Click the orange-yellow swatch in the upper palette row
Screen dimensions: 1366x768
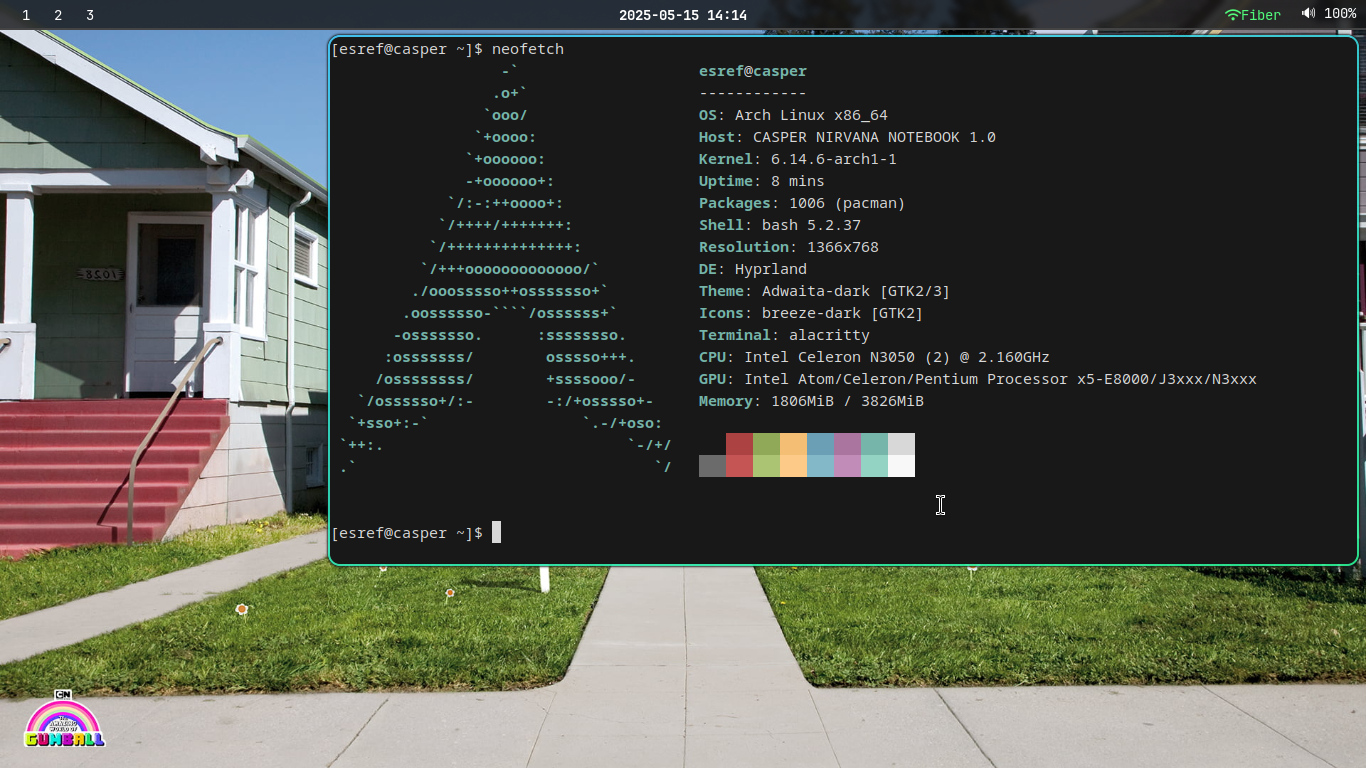point(793,444)
